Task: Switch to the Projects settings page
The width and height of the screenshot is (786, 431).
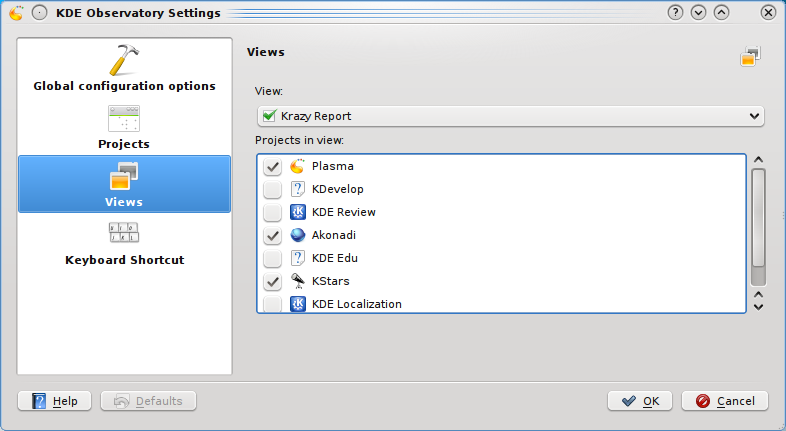Action: pyautogui.click(x=124, y=126)
